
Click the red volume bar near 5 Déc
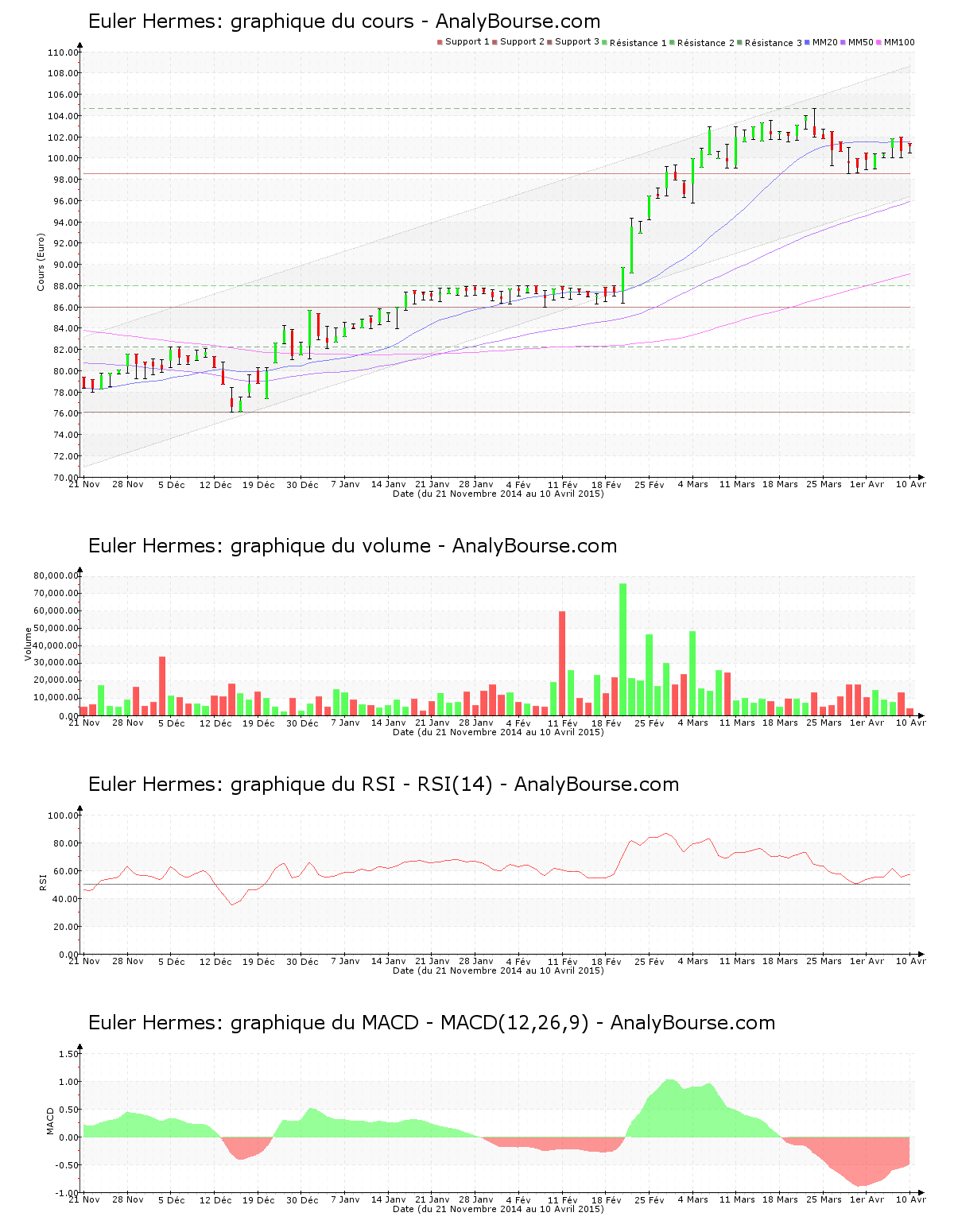[162, 686]
